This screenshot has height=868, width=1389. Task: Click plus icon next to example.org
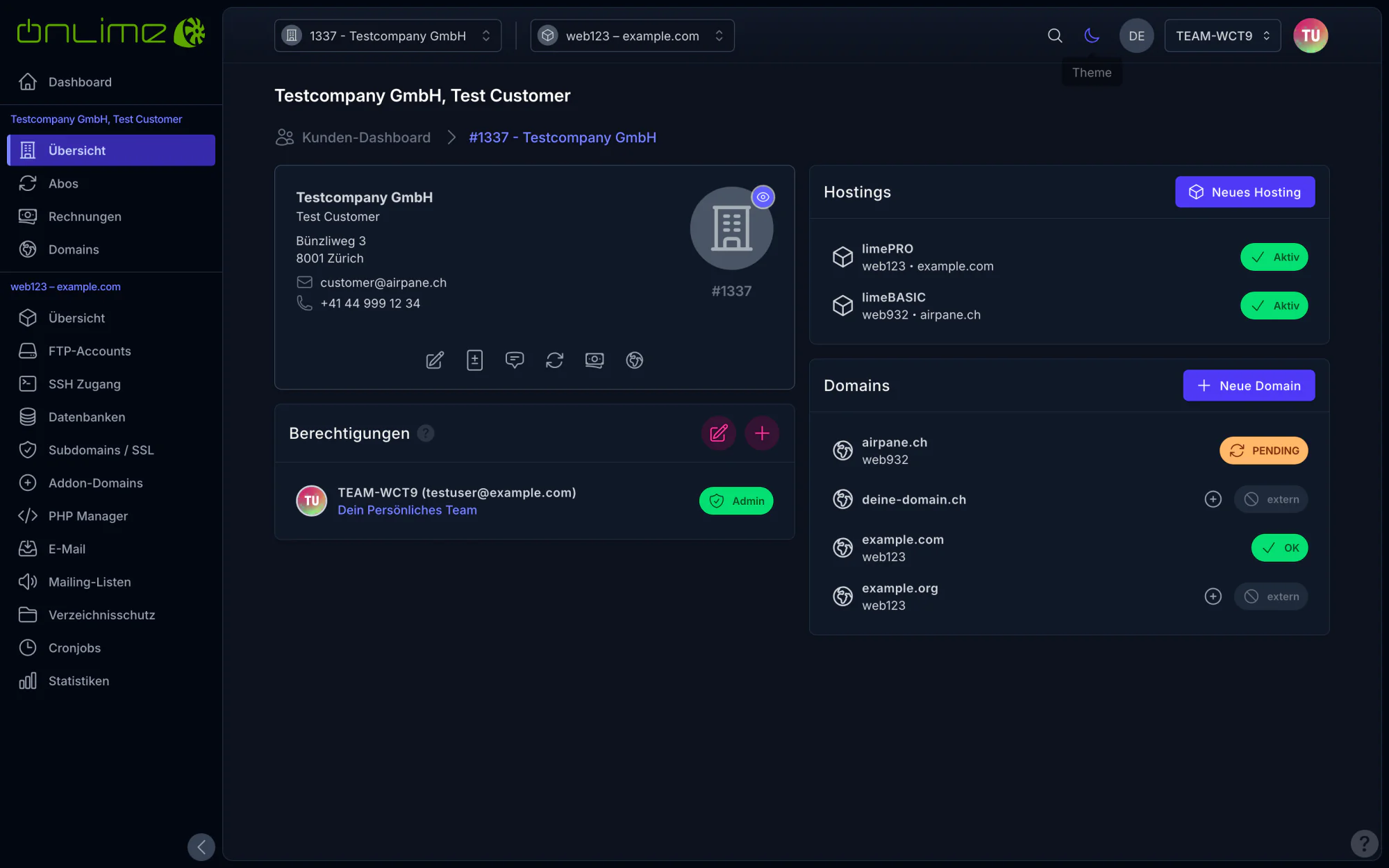1213,596
